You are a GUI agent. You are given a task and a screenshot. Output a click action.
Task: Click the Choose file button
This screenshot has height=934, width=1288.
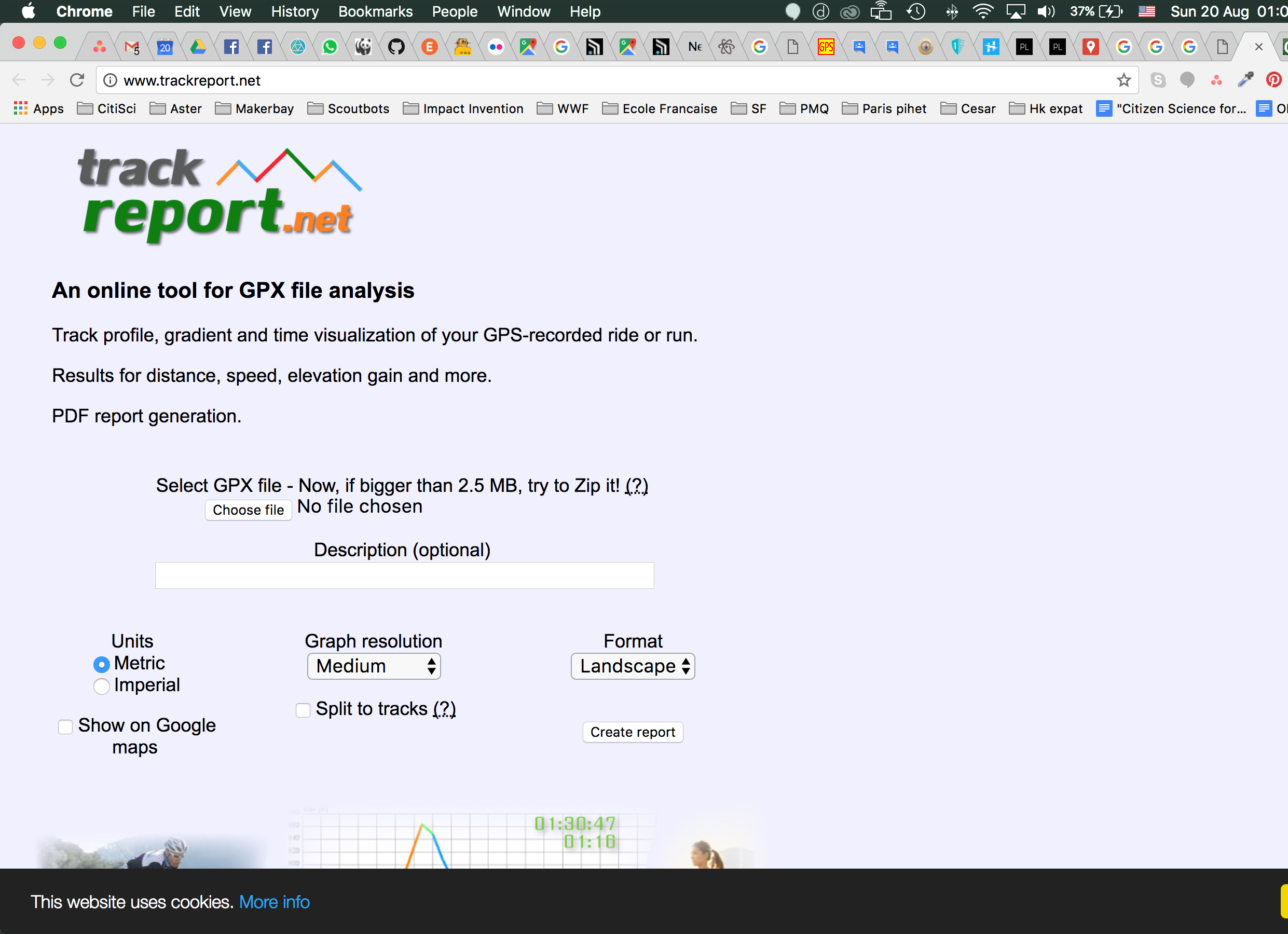coord(248,510)
